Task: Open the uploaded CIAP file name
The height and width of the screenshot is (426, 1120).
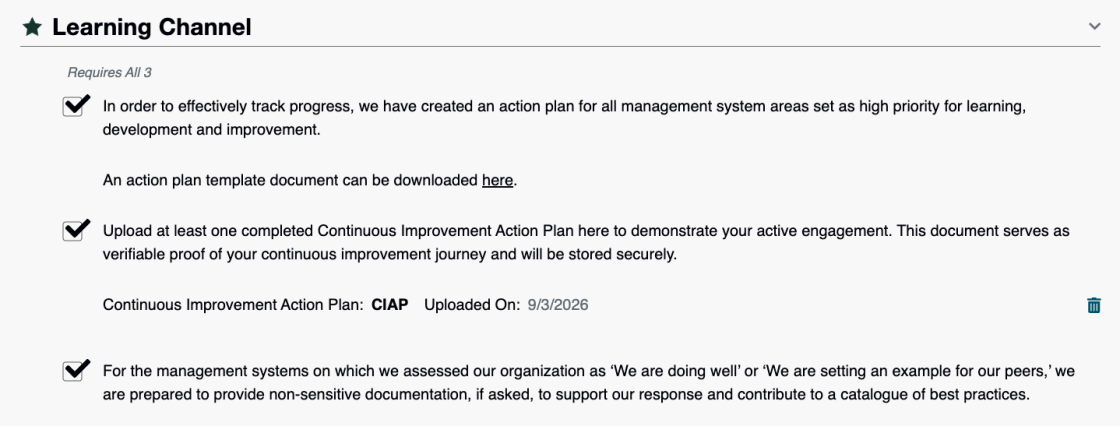Action: click(x=390, y=304)
